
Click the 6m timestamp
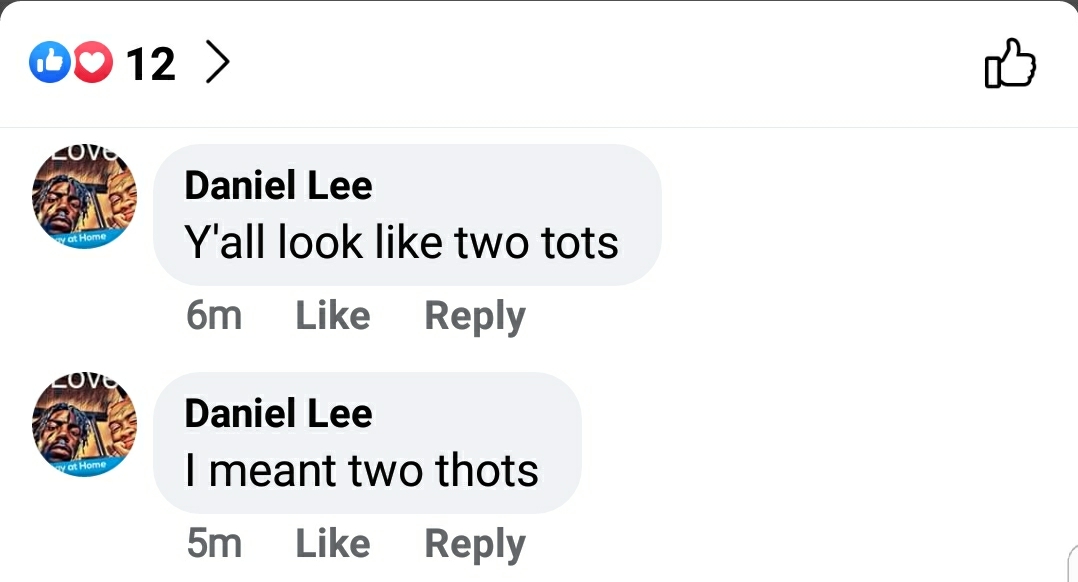click(x=214, y=316)
